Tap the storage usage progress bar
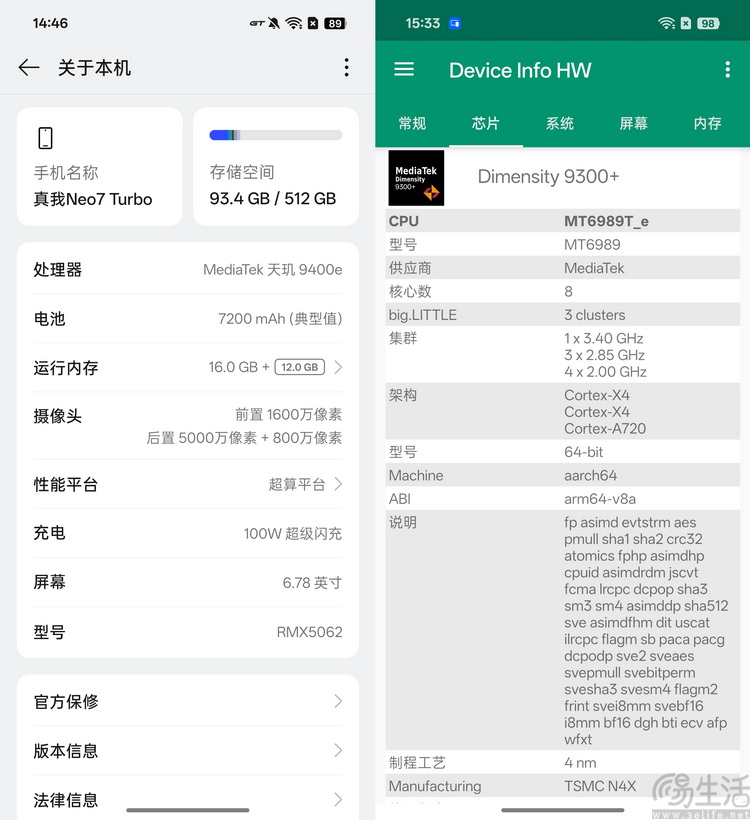The image size is (750, 820). 276,135
